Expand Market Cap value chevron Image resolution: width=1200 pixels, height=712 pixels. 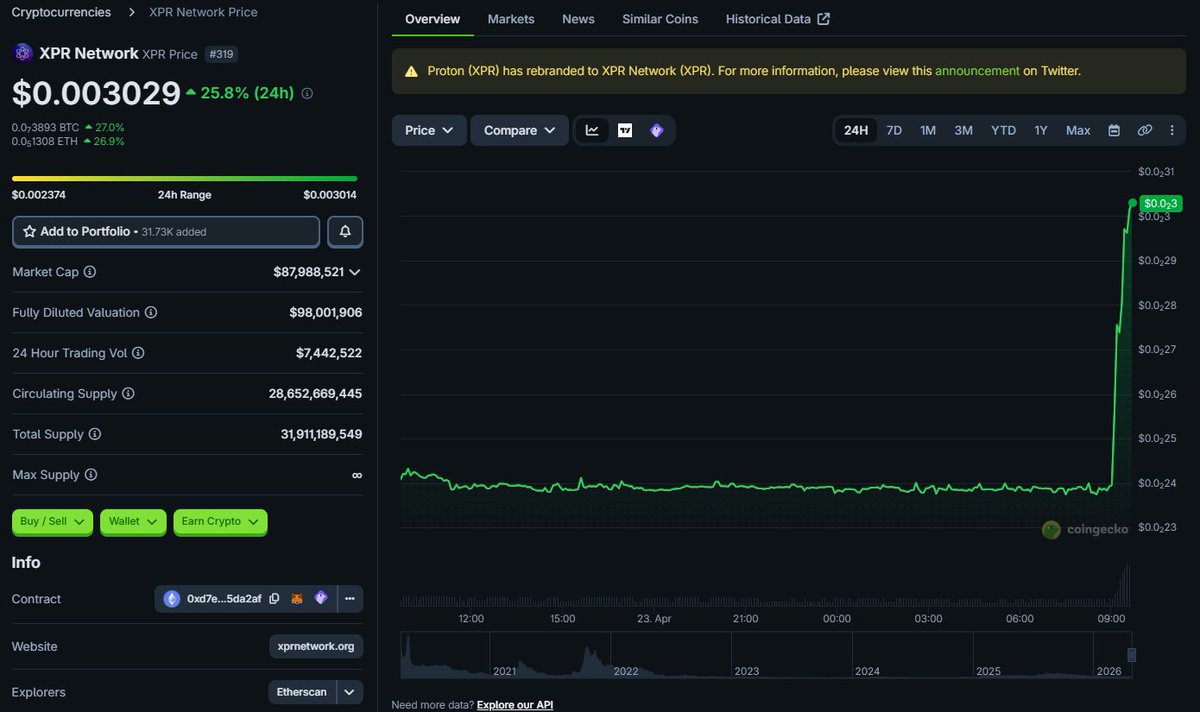[x=355, y=272]
